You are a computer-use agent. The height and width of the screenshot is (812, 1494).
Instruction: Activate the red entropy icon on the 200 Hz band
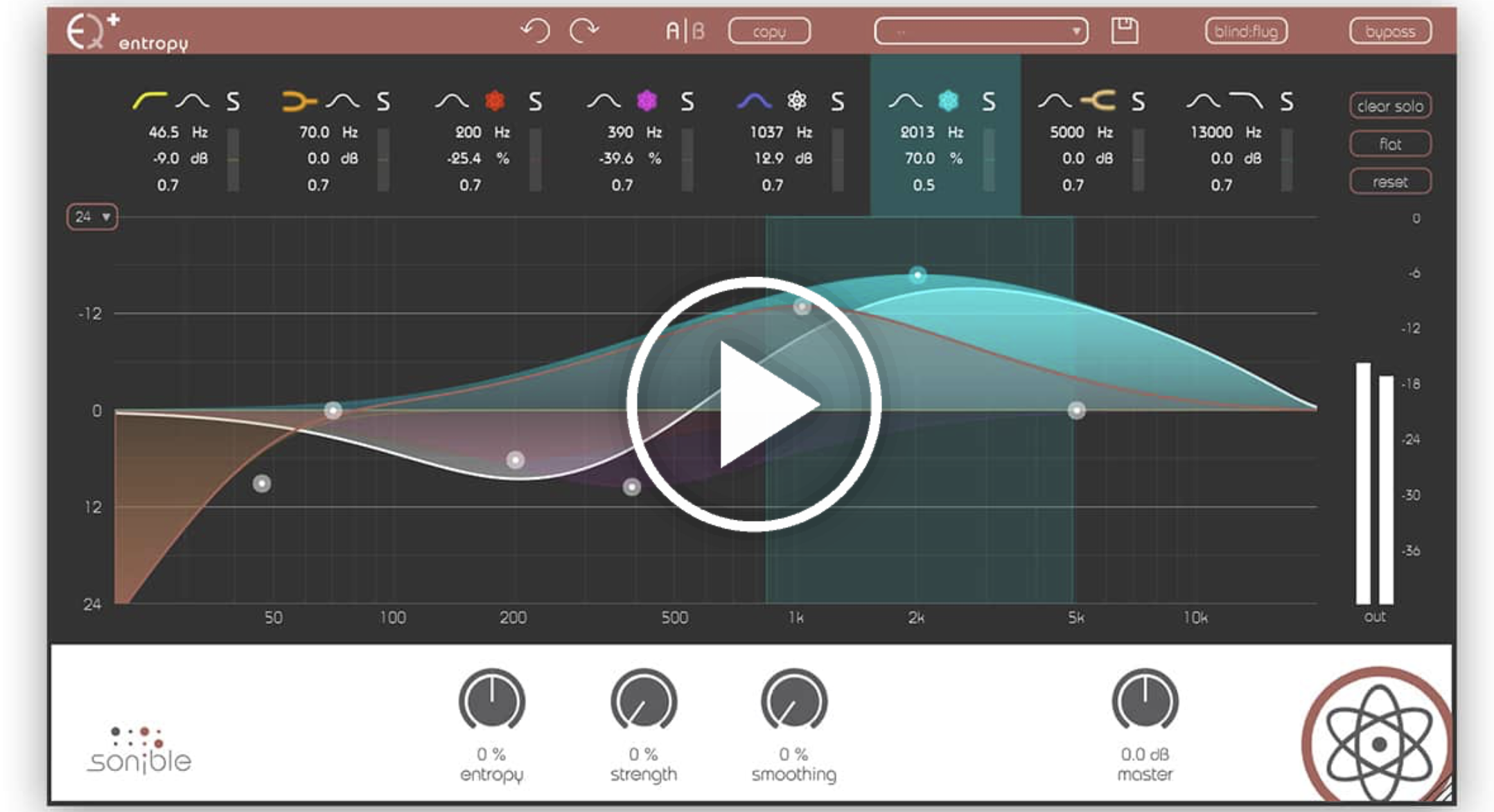point(493,103)
